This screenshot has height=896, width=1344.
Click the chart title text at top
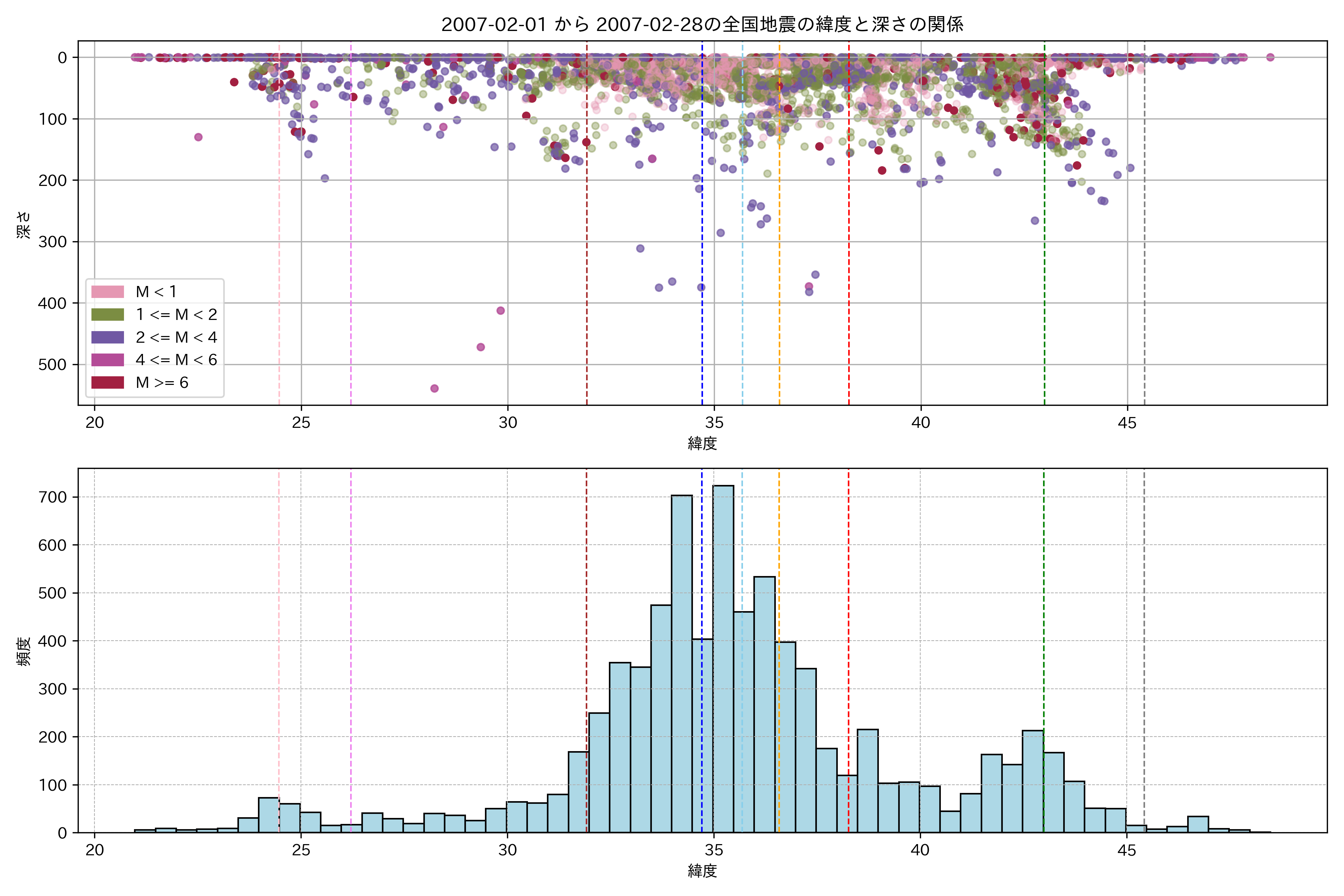point(702,24)
